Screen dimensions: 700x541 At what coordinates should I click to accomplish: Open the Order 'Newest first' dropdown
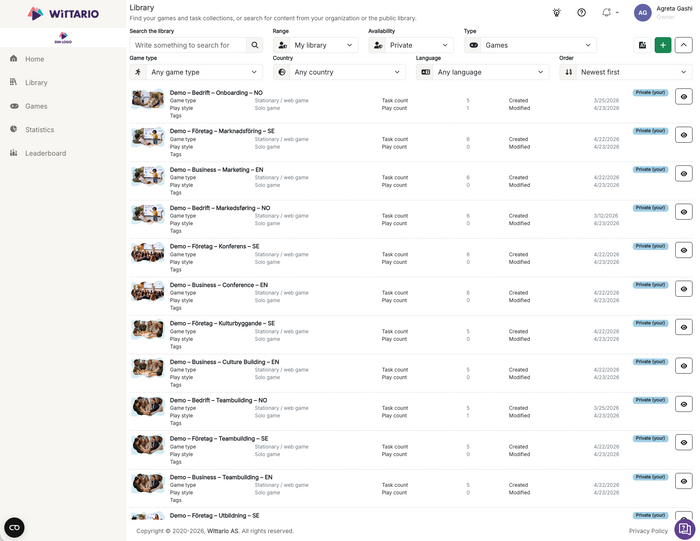tap(626, 72)
